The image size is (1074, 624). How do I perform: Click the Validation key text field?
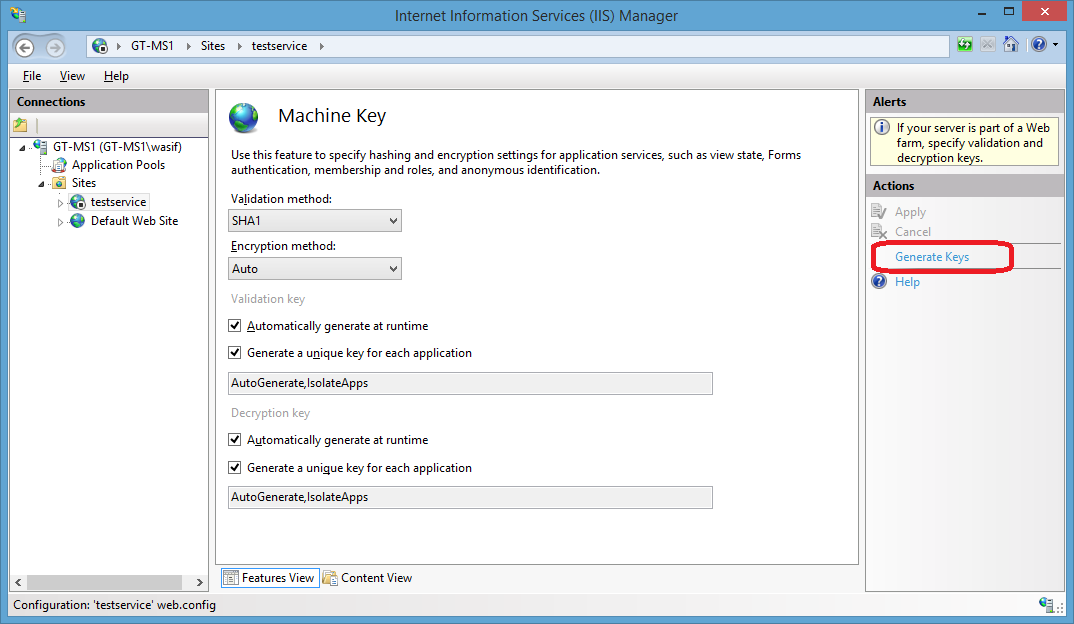[x=470, y=383]
